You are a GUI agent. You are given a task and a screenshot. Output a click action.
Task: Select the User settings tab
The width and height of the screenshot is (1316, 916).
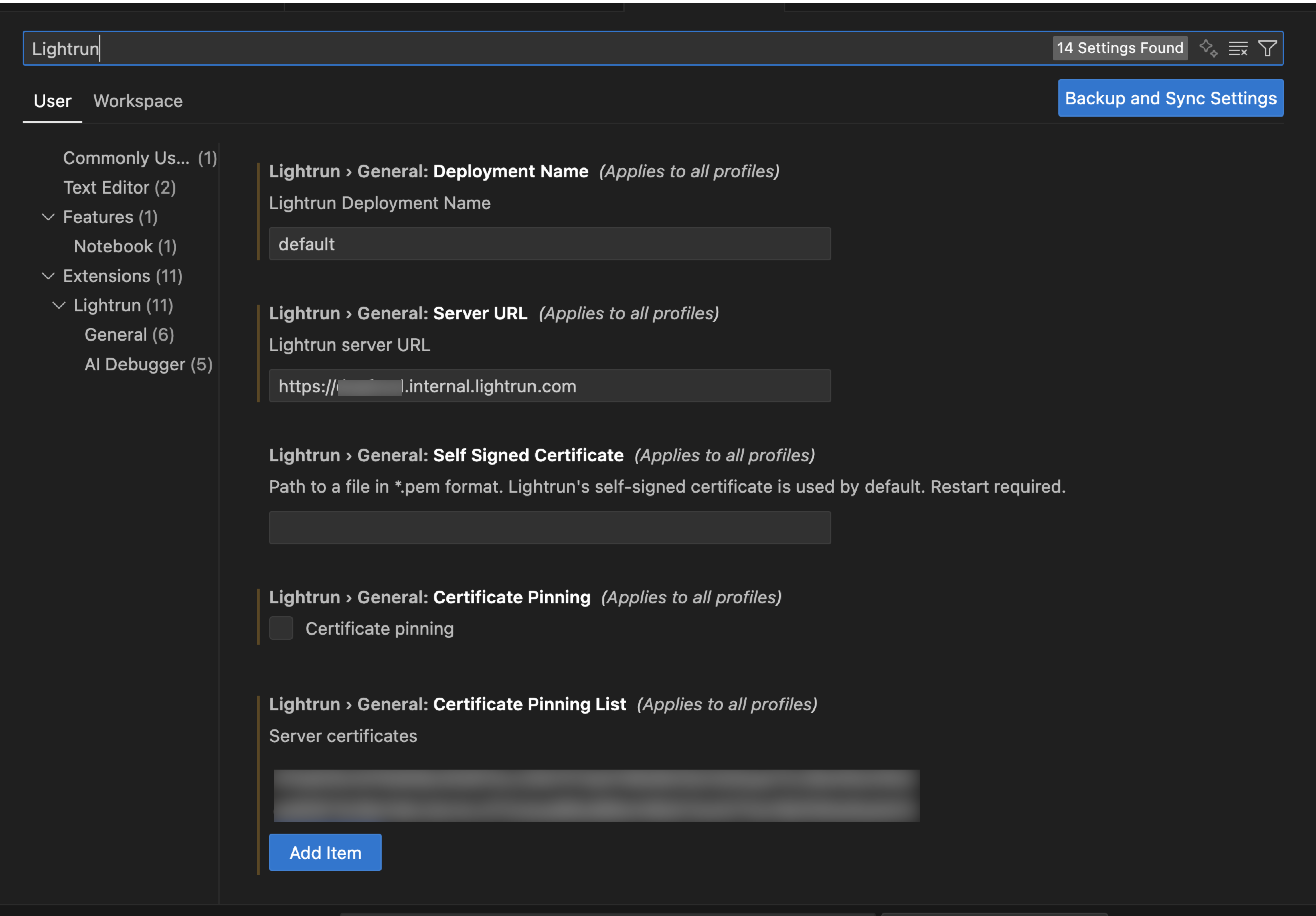tap(52, 101)
